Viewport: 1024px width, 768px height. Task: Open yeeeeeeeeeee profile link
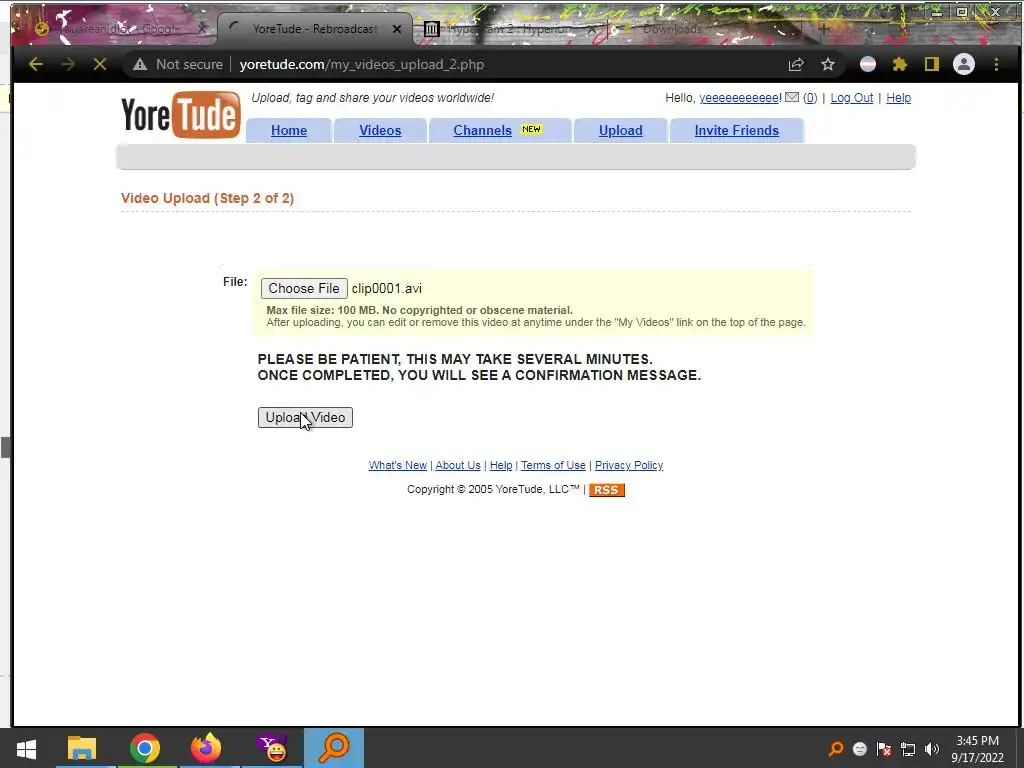point(739,98)
